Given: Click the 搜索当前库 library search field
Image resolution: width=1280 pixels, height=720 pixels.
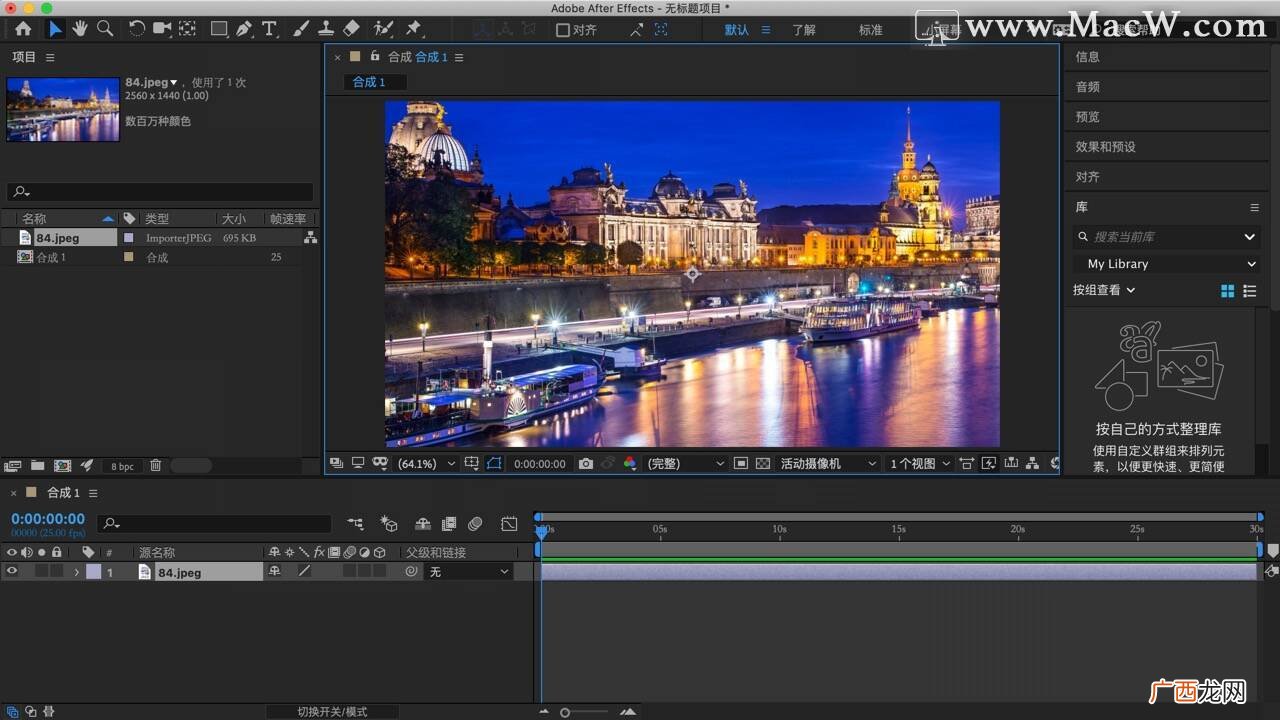Looking at the screenshot, I should tap(1166, 237).
